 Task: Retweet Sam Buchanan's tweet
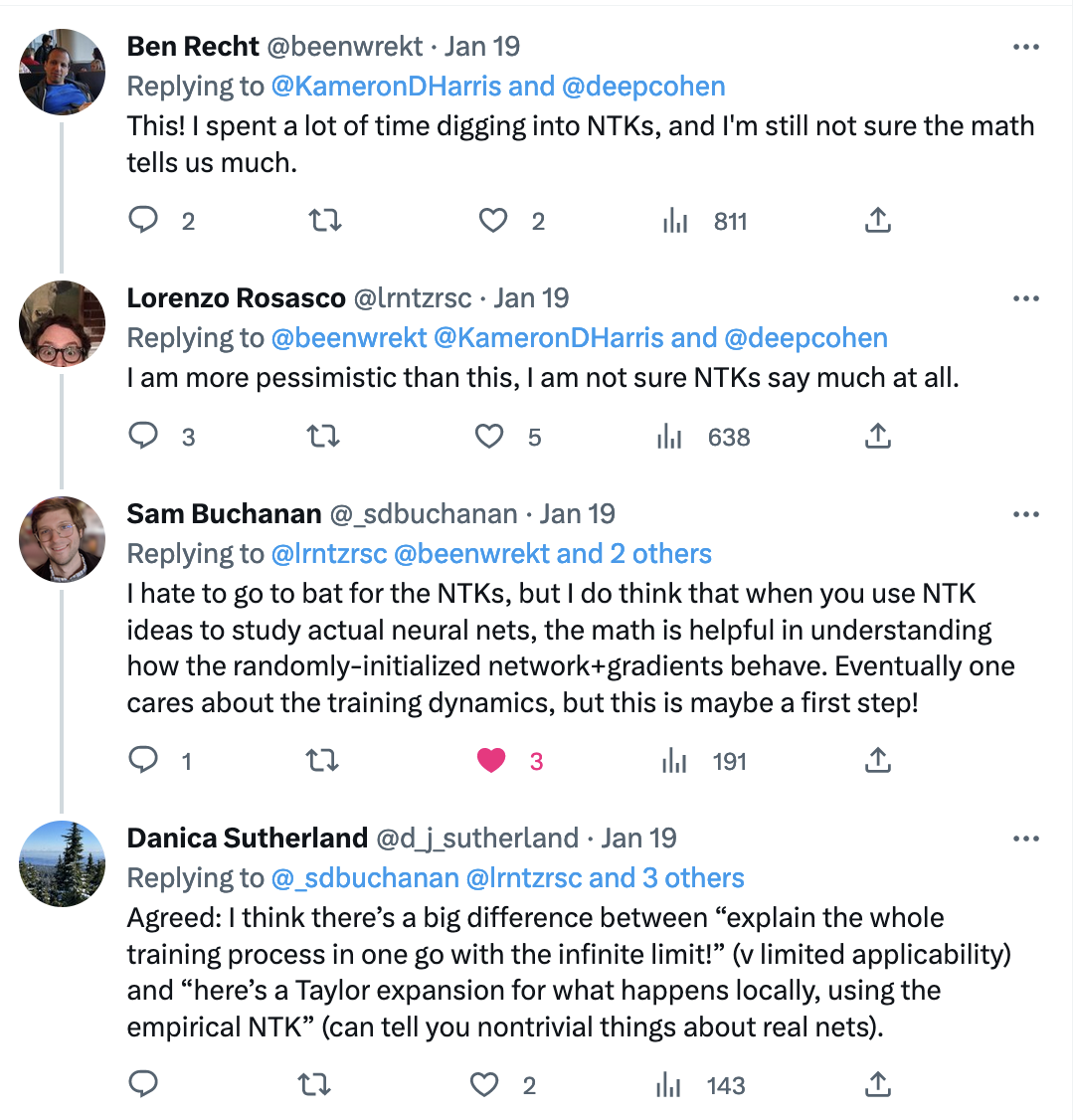320,761
